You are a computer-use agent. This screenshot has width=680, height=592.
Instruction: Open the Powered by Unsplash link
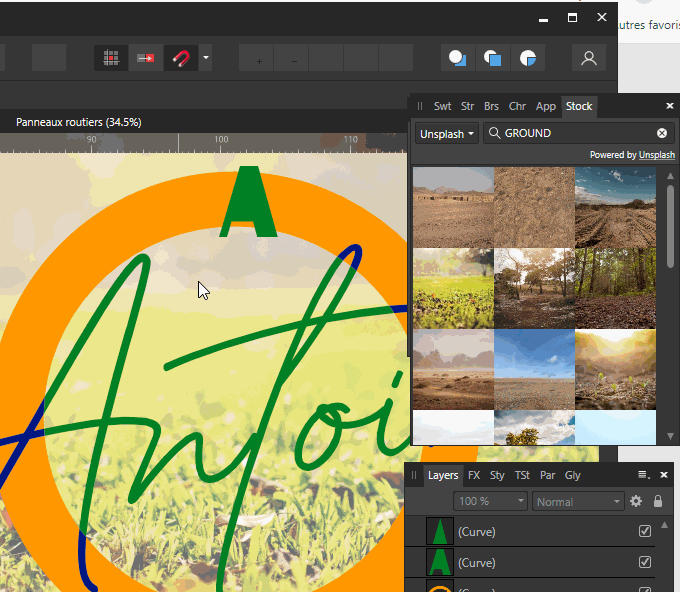[657, 155]
